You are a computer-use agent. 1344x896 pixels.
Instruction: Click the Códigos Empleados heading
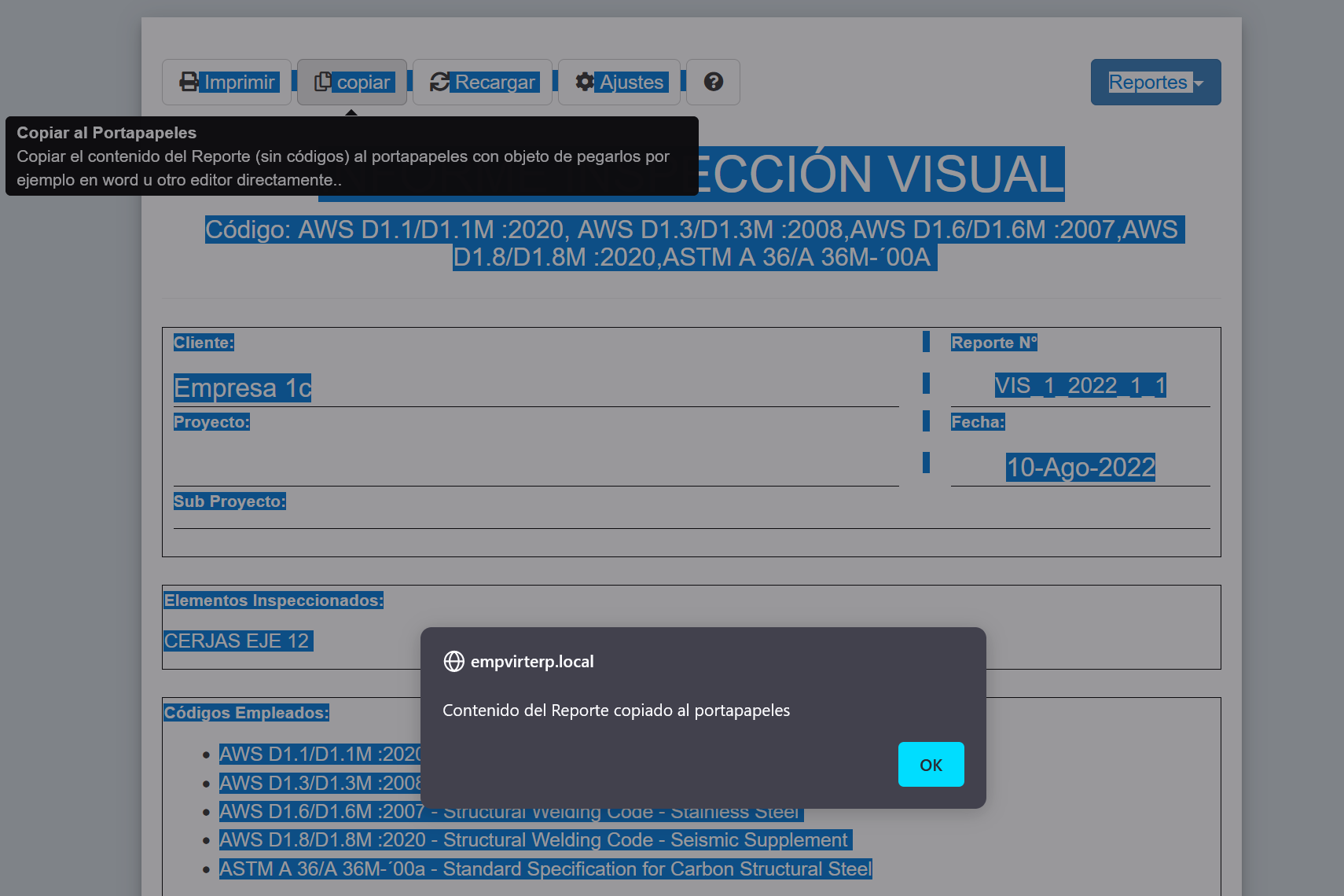click(x=246, y=713)
